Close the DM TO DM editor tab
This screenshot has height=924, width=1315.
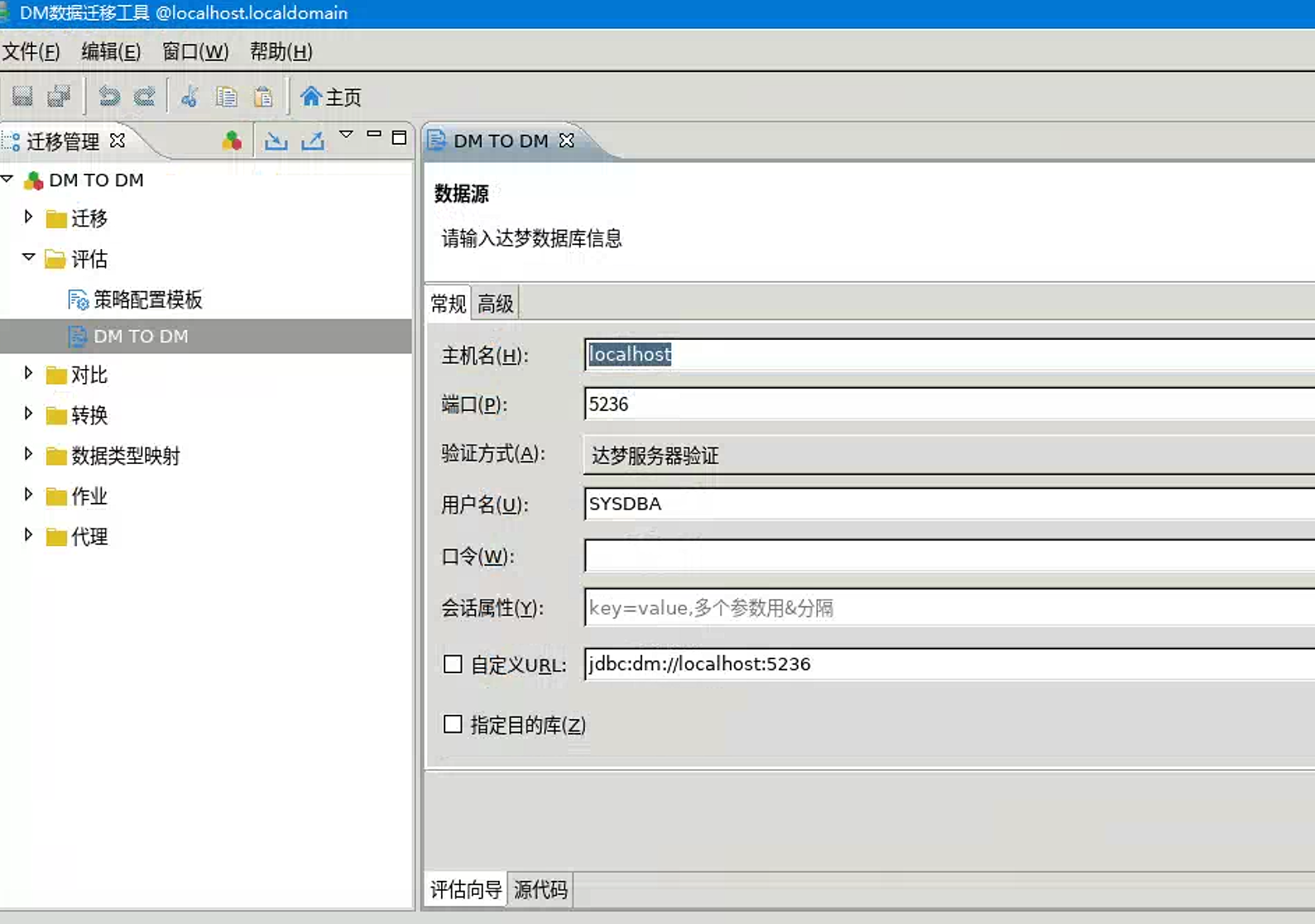(566, 141)
